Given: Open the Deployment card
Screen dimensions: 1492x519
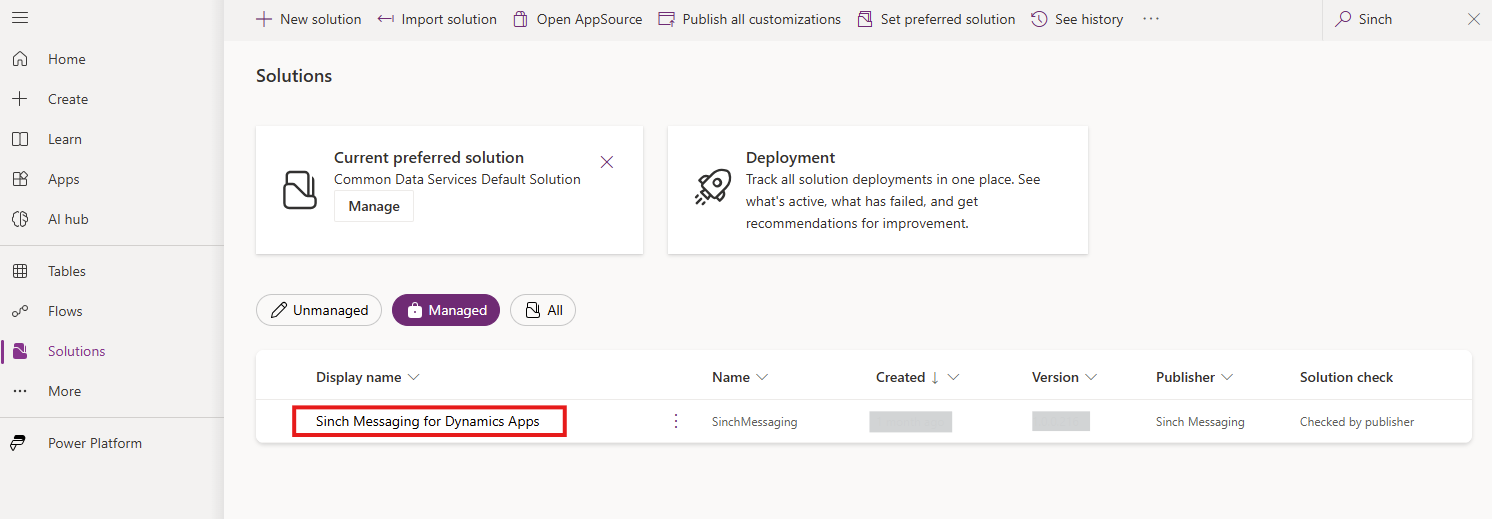Looking at the screenshot, I should [x=878, y=190].
